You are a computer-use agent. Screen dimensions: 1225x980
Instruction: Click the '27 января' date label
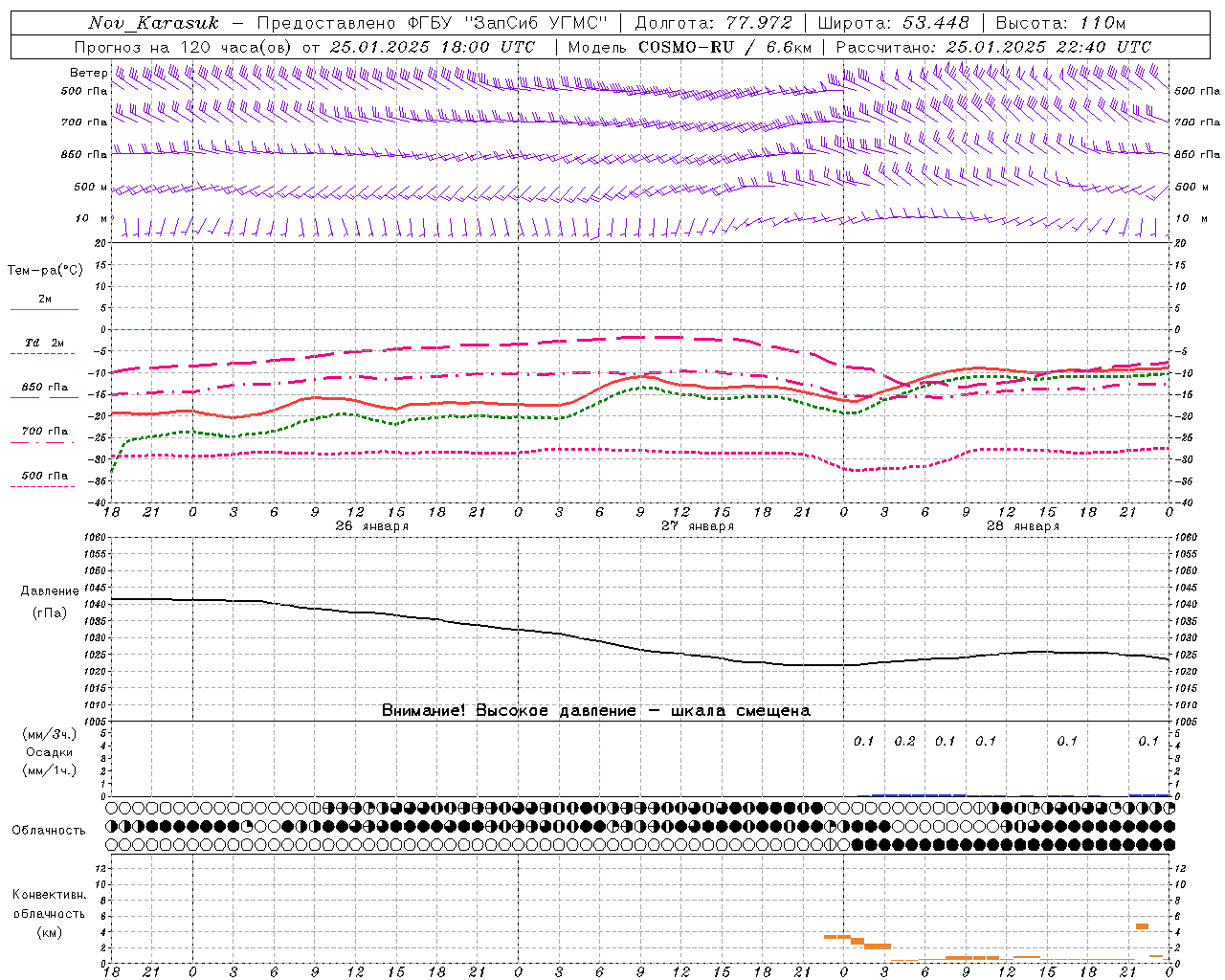pos(698,526)
